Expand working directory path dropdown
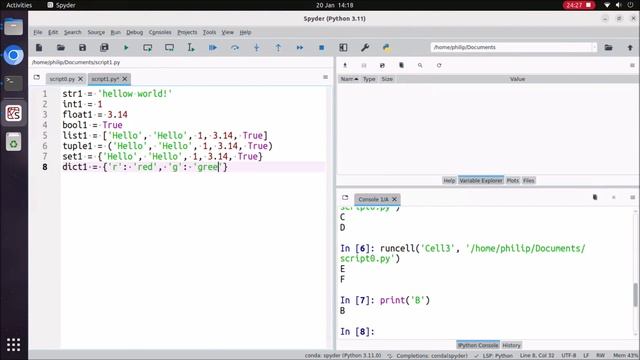This screenshot has width=640, height=360. 594,47
